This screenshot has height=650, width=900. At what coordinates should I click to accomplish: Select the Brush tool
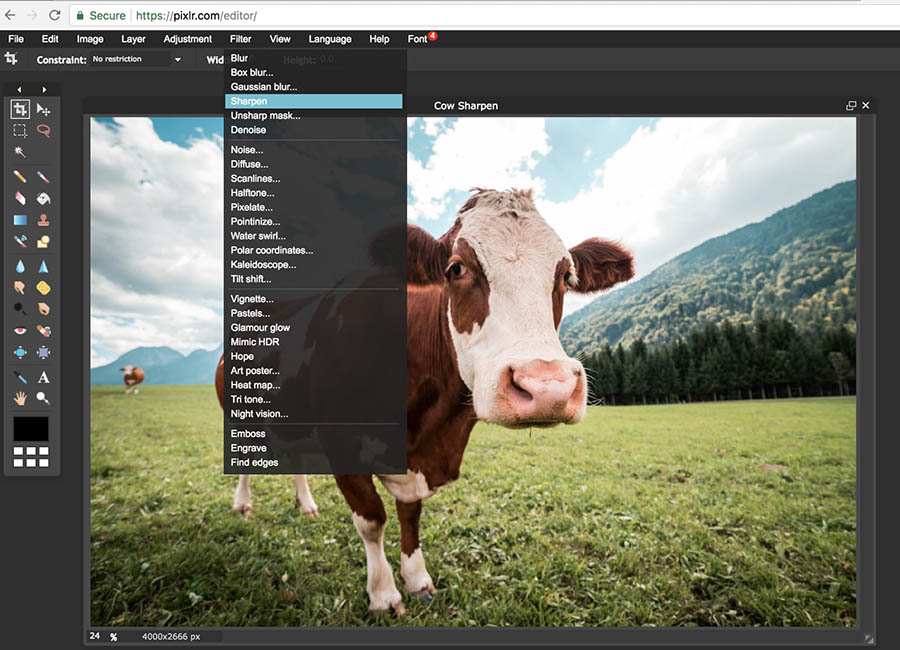click(43, 177)
